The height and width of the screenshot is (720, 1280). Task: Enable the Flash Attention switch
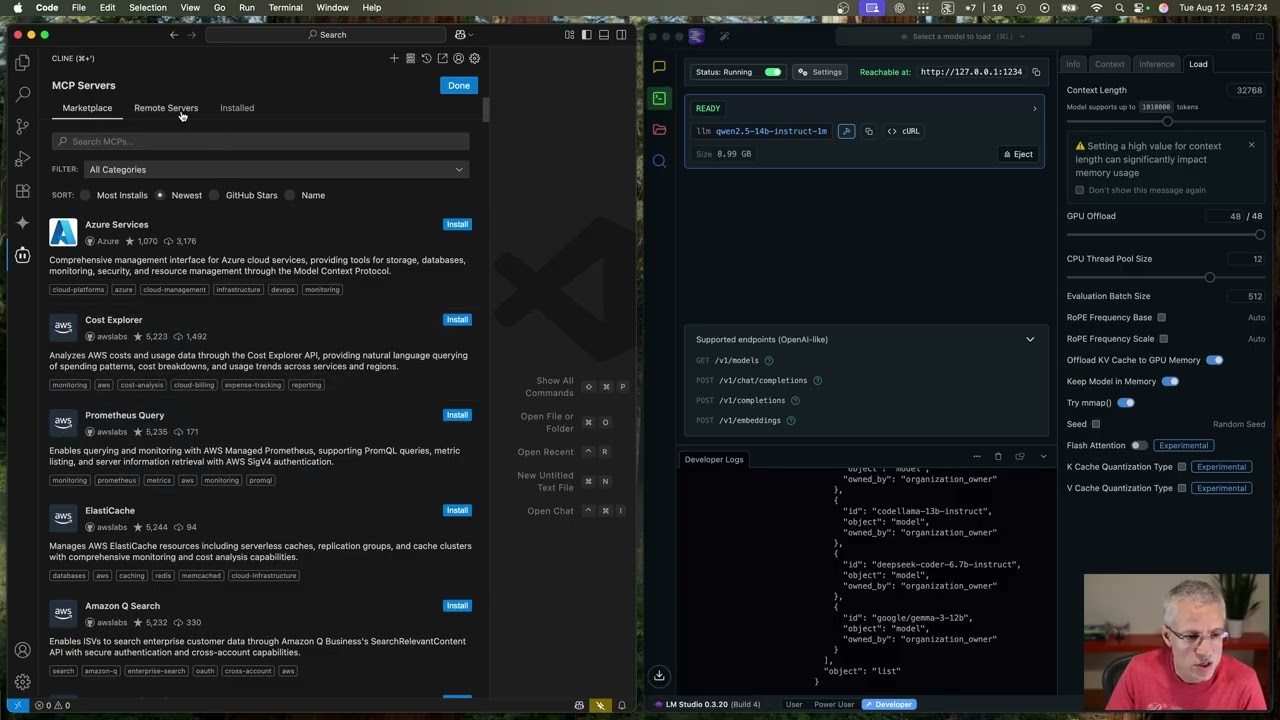[1139, 445]
